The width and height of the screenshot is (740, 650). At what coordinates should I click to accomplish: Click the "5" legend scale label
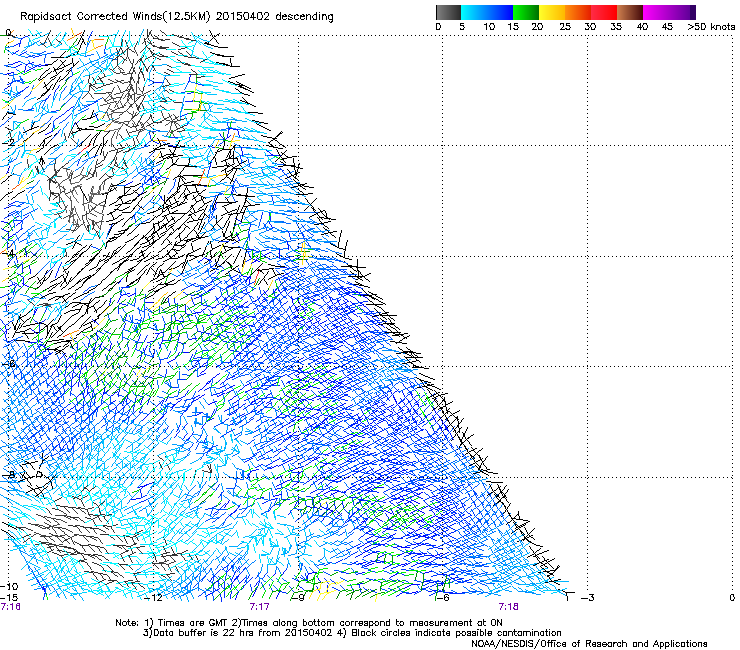tap(462, 27)
